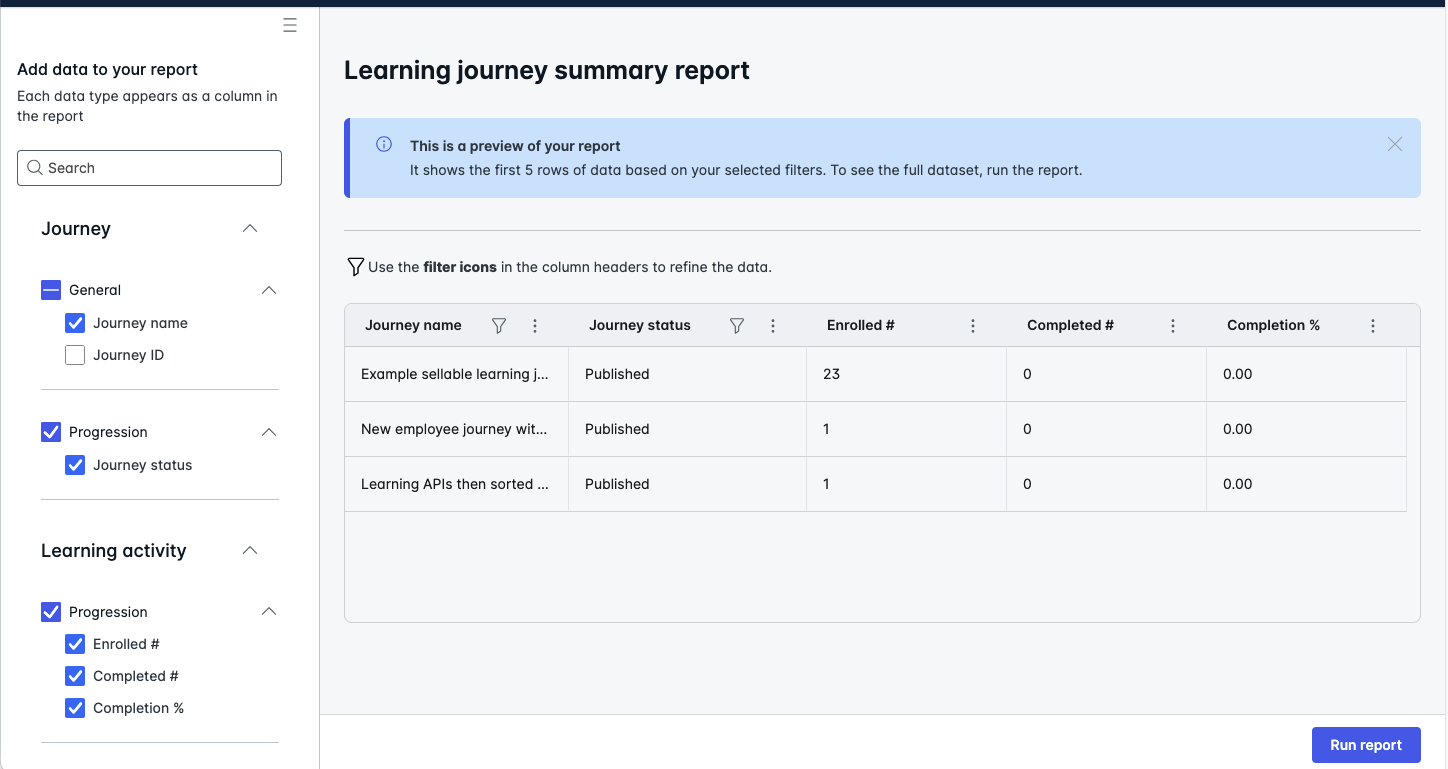Uncheck the Journey name checkbox

click(x=75, y=323)
